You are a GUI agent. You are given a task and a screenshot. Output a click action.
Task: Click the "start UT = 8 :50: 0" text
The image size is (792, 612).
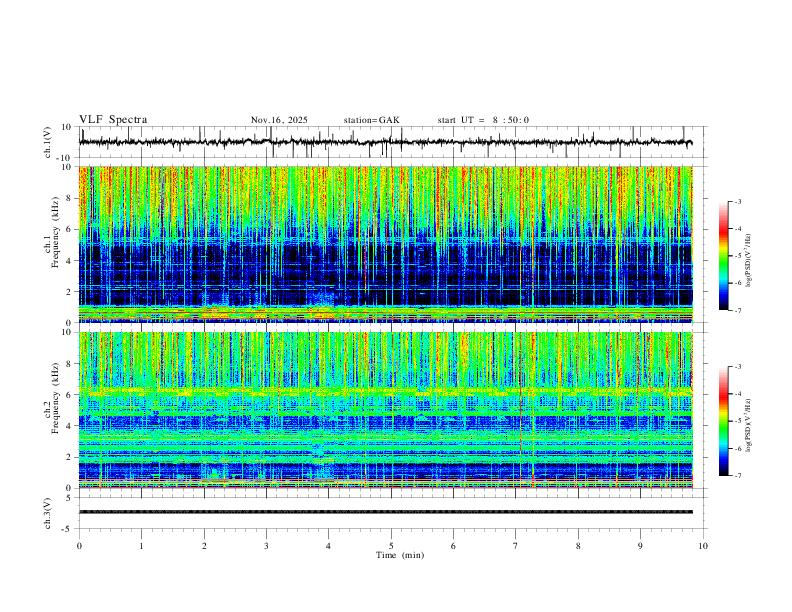click(x=483, y=120)
